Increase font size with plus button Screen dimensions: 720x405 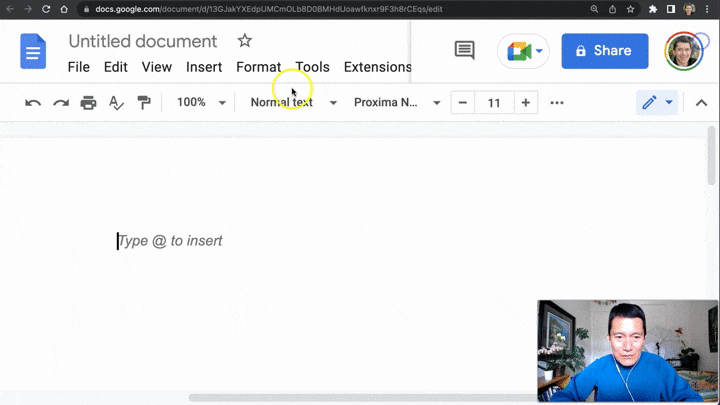[x=526, y=103]
